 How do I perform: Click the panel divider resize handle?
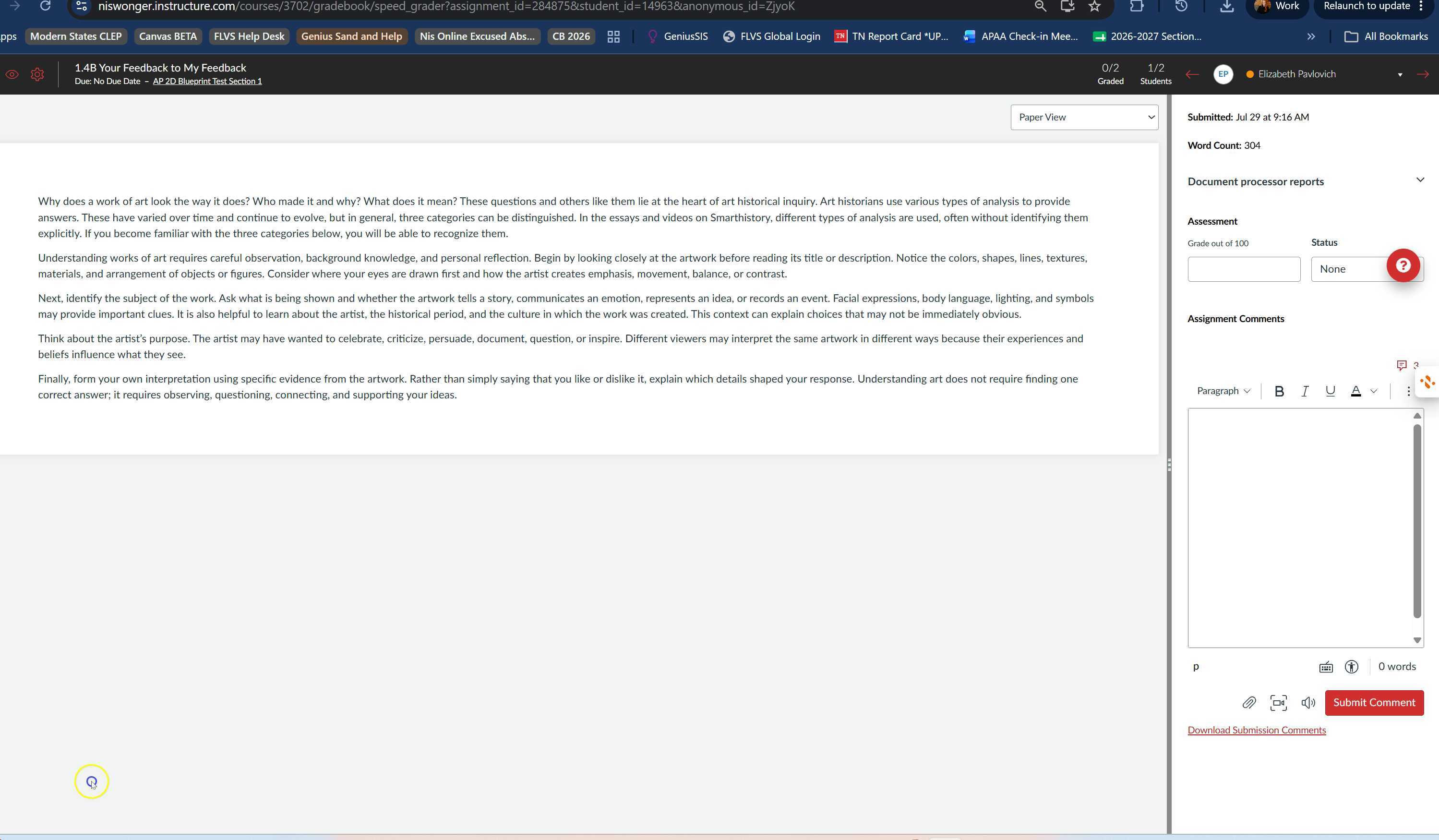1169,465
